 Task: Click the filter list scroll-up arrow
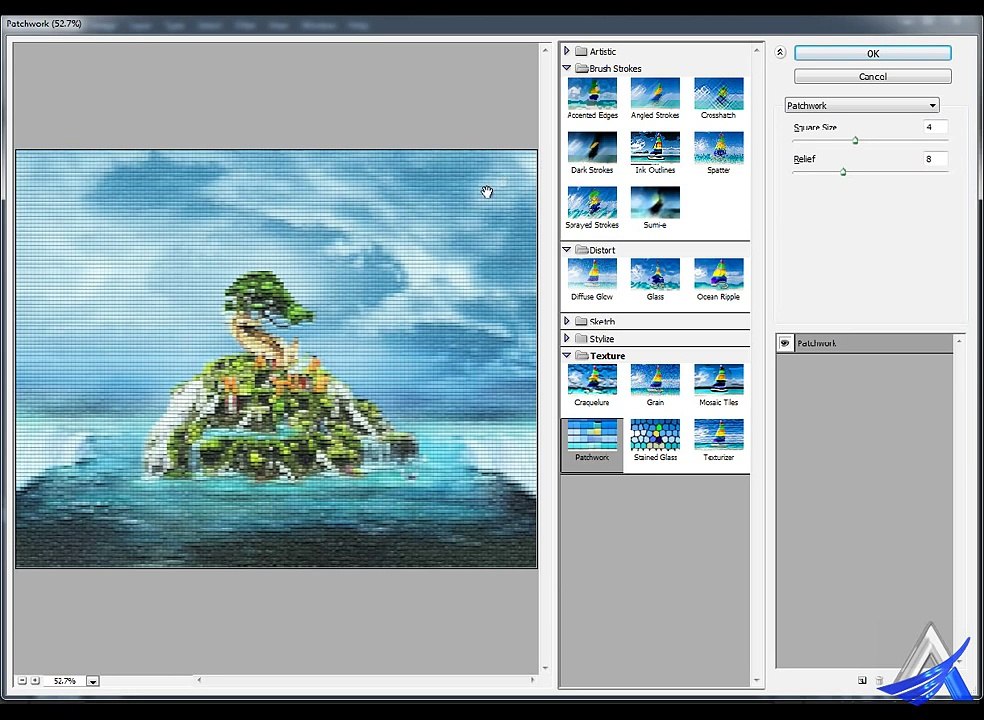(756, 50)
